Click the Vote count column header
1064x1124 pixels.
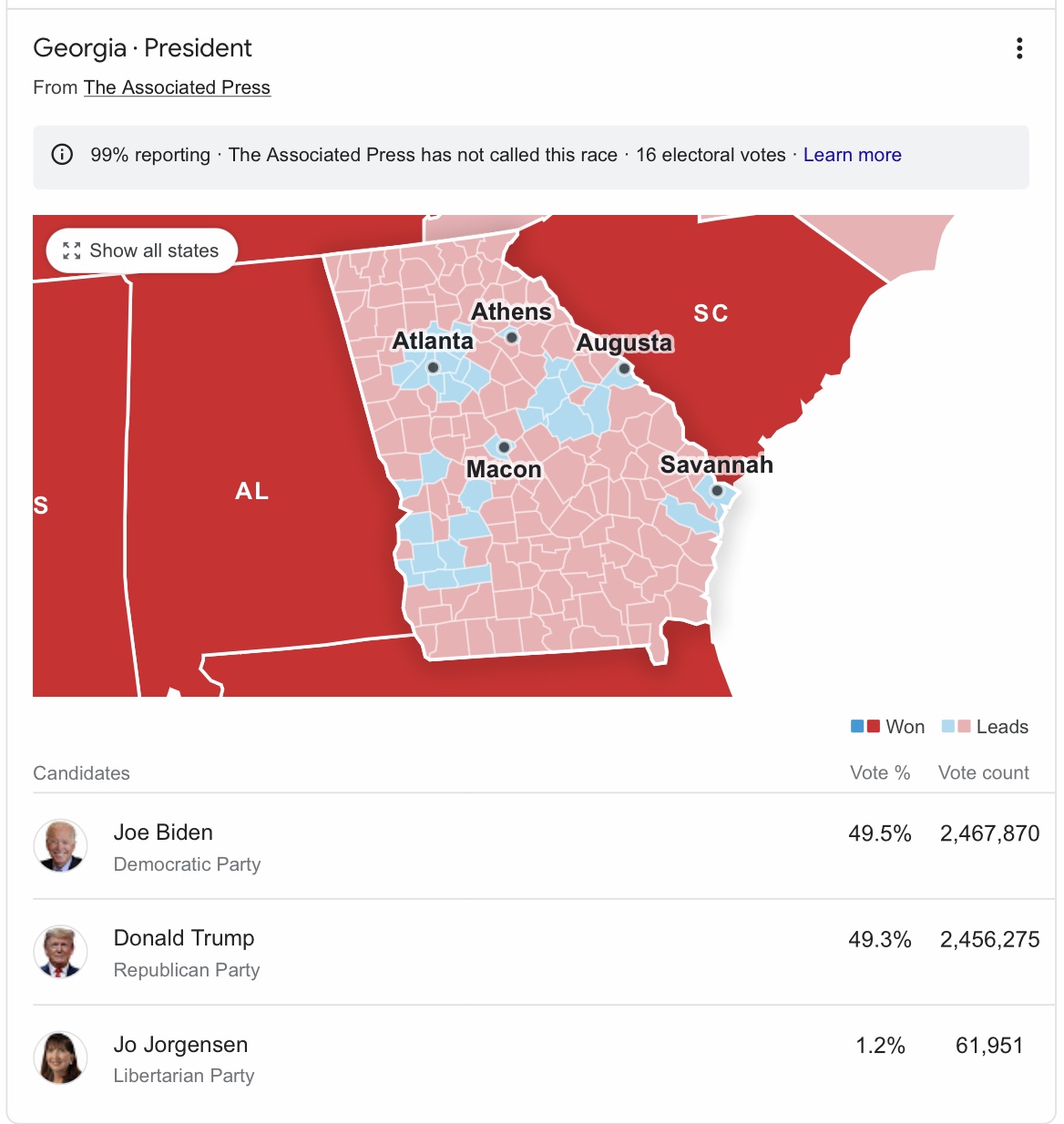point(983,772)
